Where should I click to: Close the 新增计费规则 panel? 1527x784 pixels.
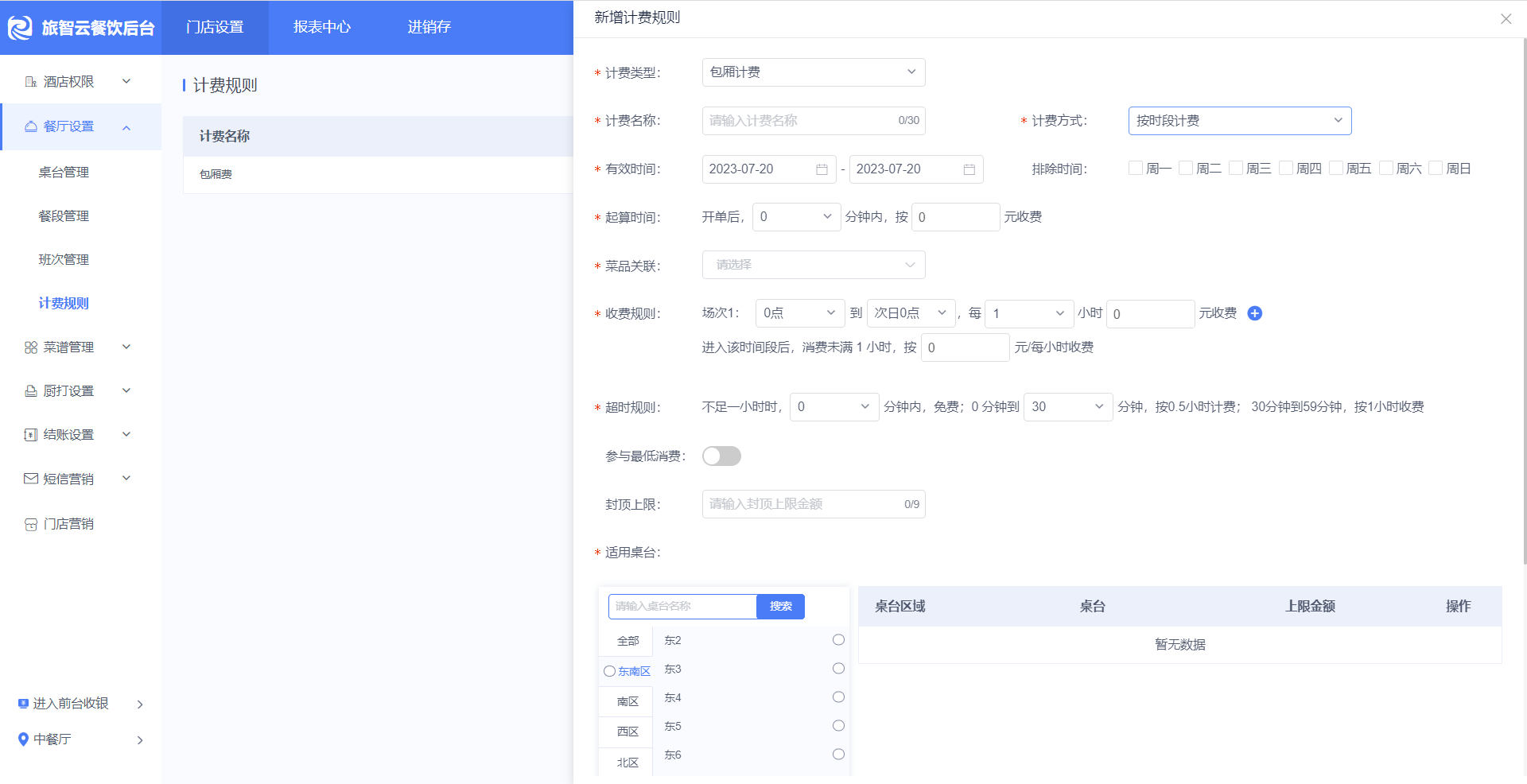point(1506,19)
